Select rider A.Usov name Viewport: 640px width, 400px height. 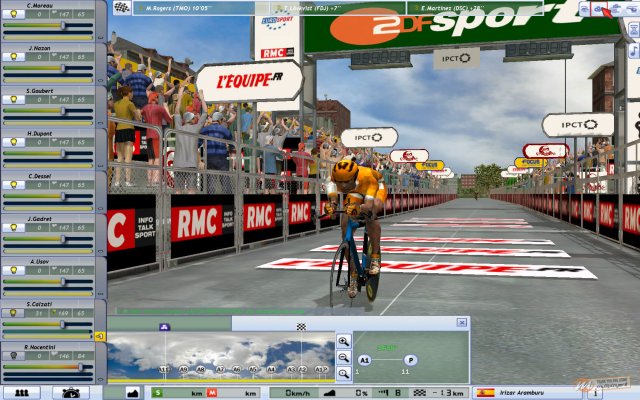40,262
